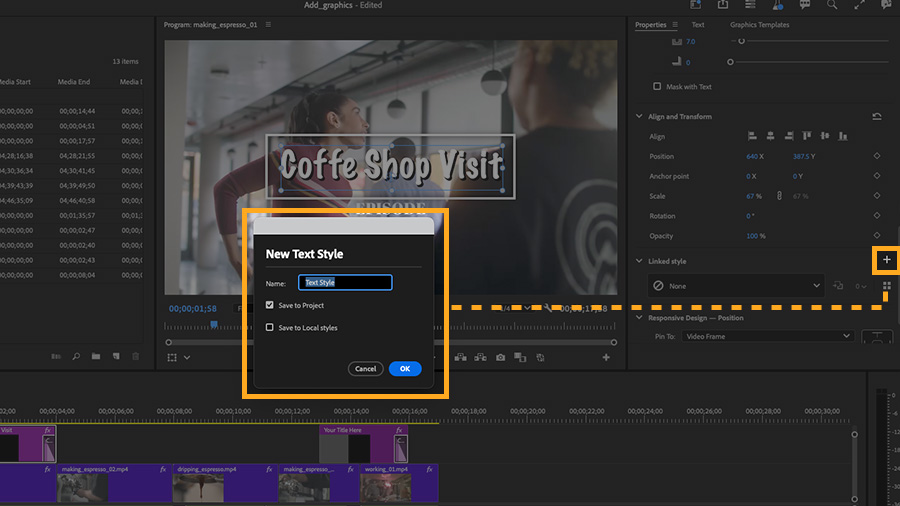Click the trash icon in Project panel
Screen dimensions: 900x506
point(135,356)
